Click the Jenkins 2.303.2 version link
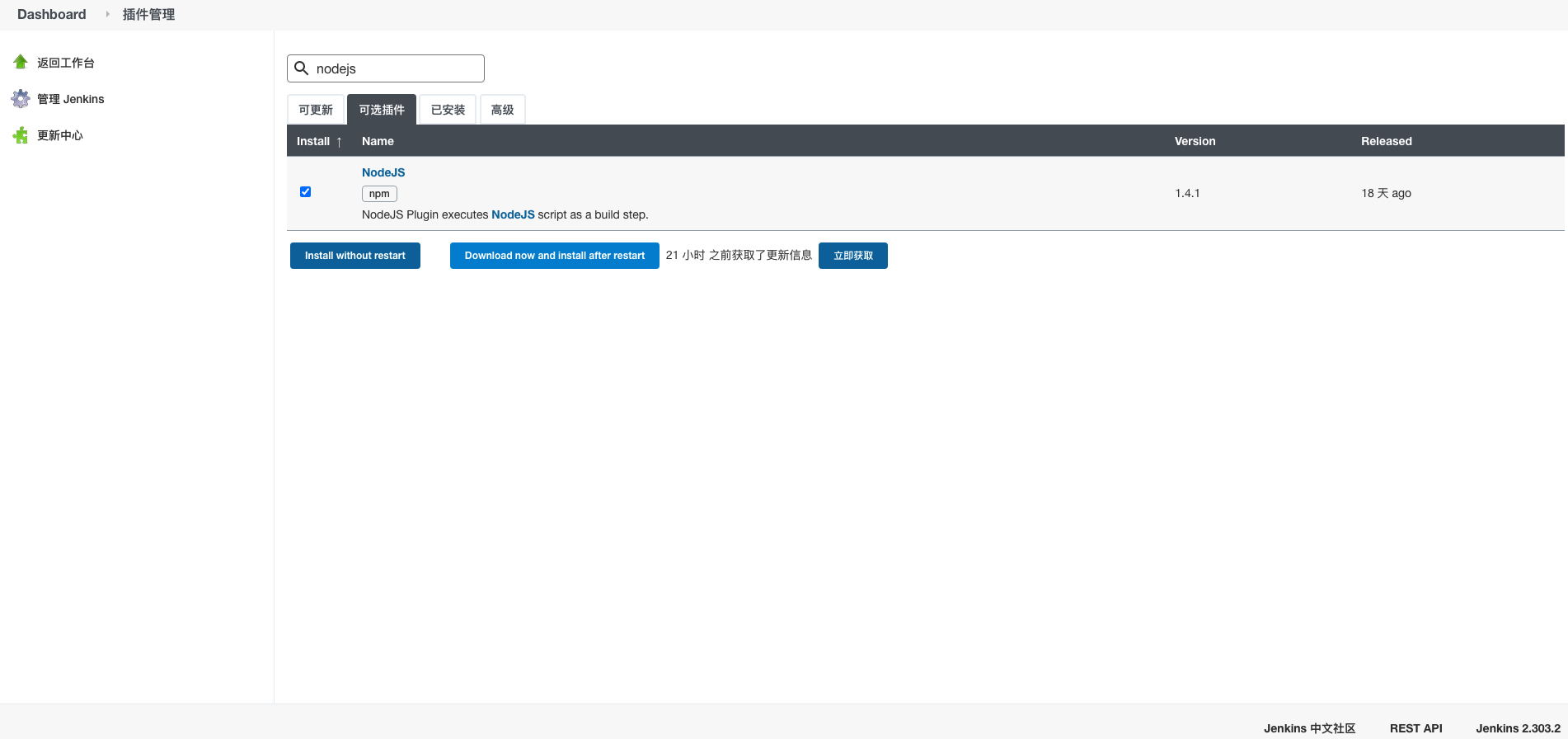Screen dimensions: 1568x739 click(1518, 728)
